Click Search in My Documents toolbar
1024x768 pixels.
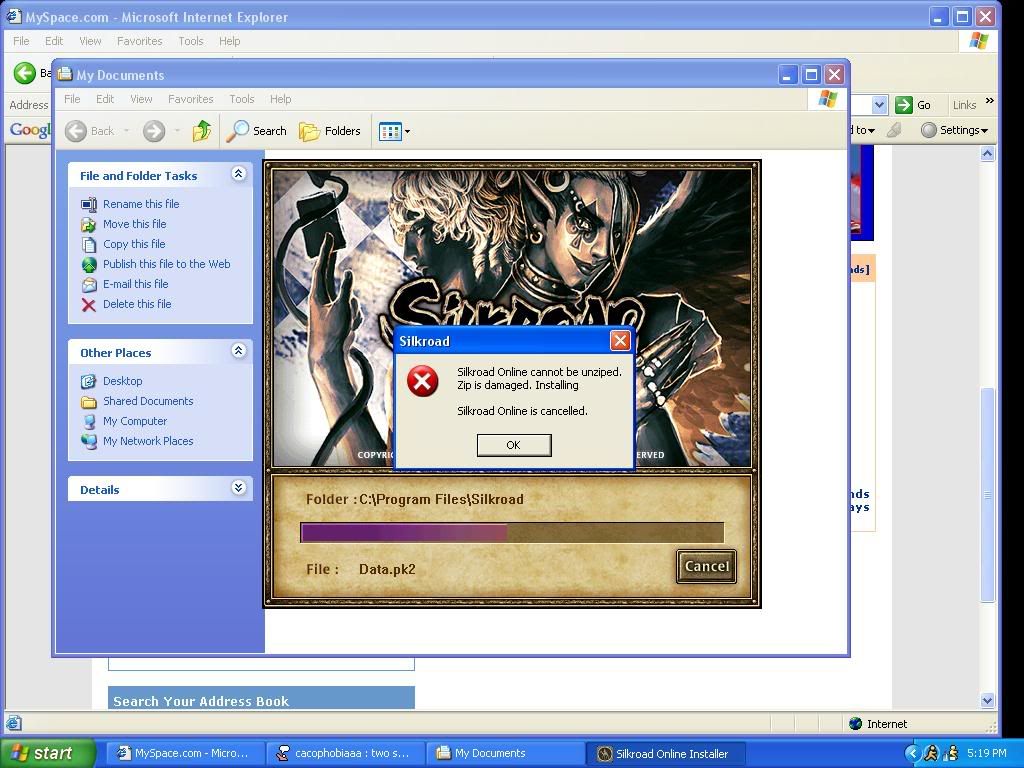257,131
